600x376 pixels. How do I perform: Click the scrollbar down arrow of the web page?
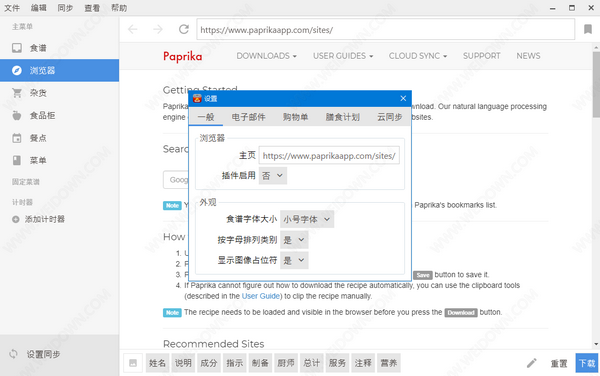pyautogui.click(x=596, y=344)
